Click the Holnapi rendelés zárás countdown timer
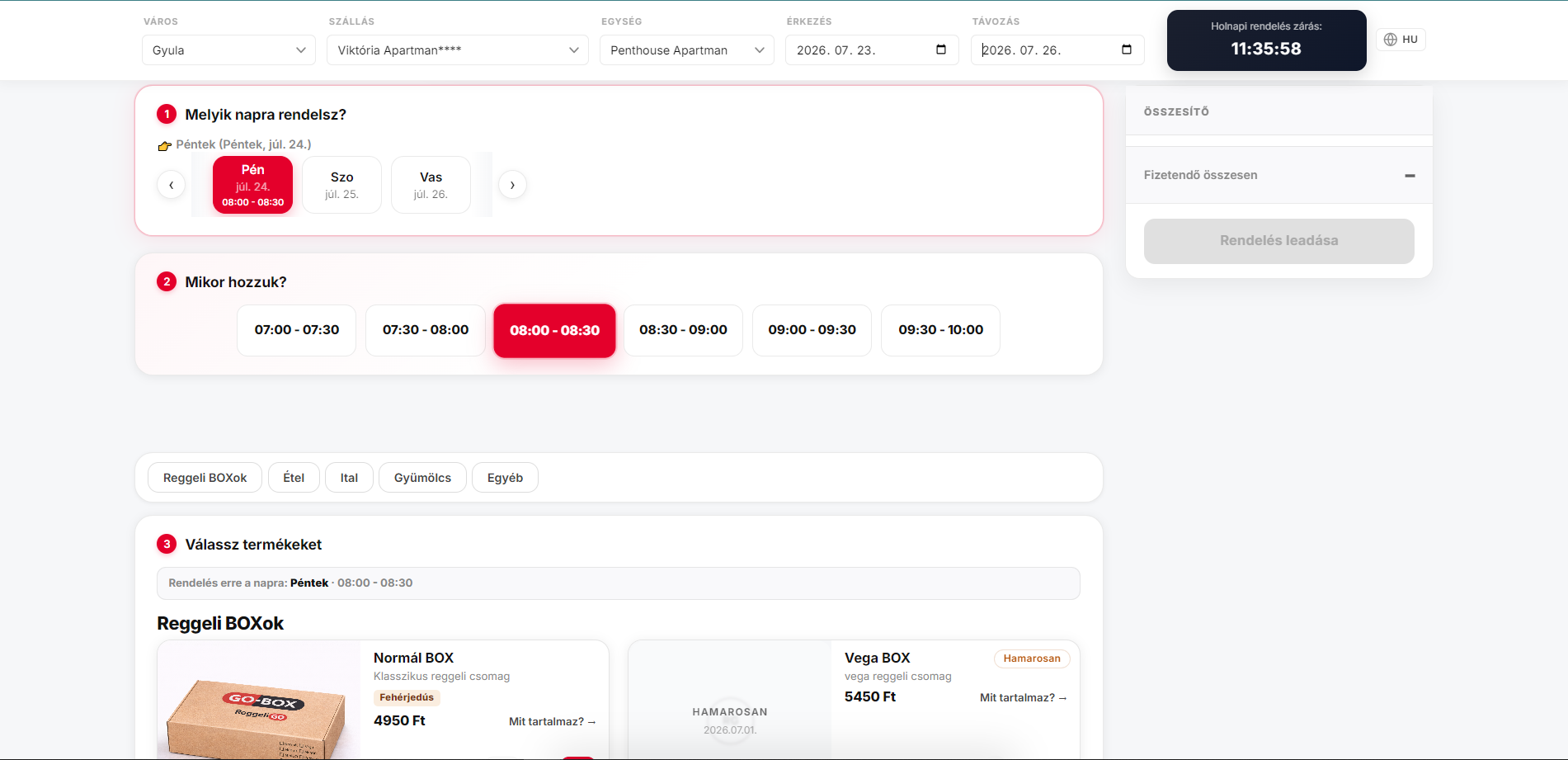 (x=1266, y=40)
